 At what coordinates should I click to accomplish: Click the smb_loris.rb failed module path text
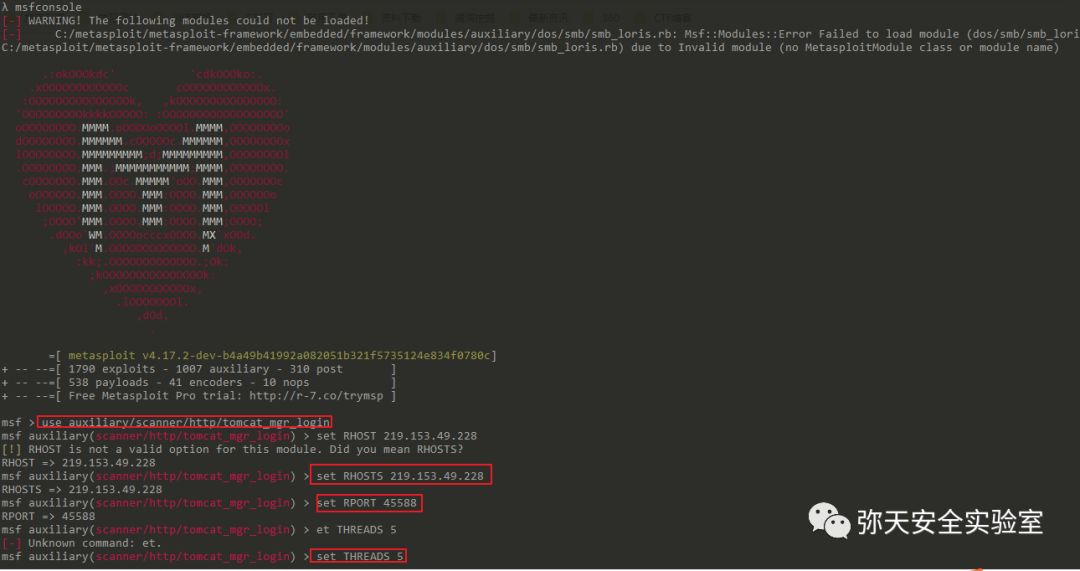pyautogui.click(x=366, y=34)
